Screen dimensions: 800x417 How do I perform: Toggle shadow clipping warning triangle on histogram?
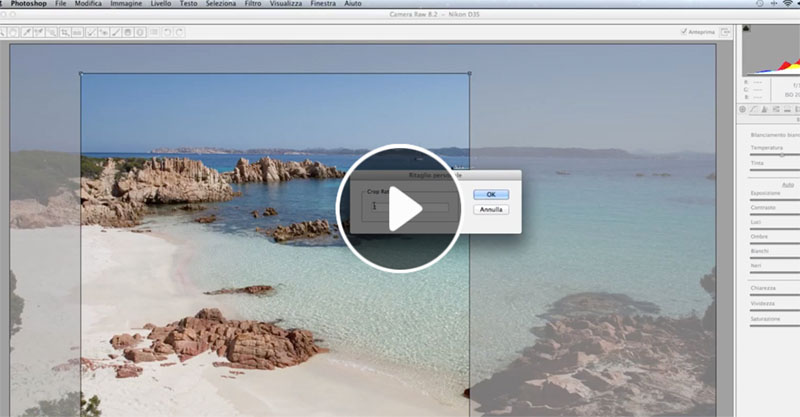tap(746, 29)
